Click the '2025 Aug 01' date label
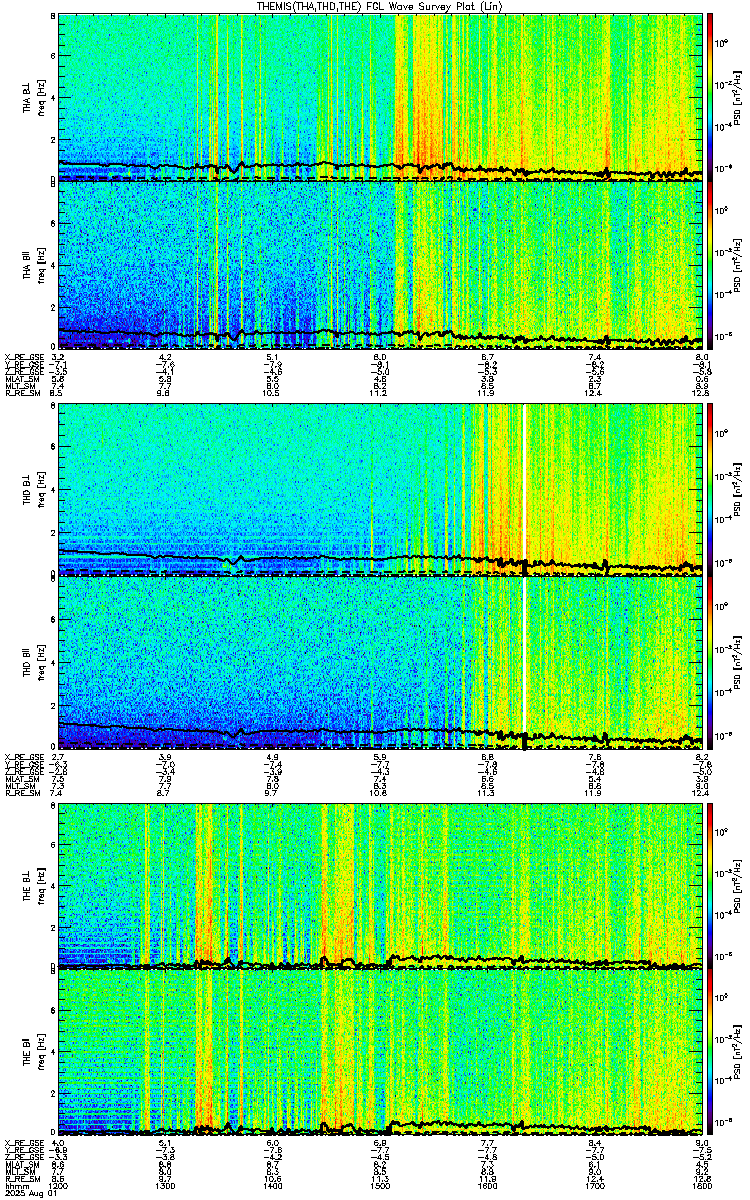This screenshot has width=750, height=1200. pyautogui.click(x=29, y=1194)
